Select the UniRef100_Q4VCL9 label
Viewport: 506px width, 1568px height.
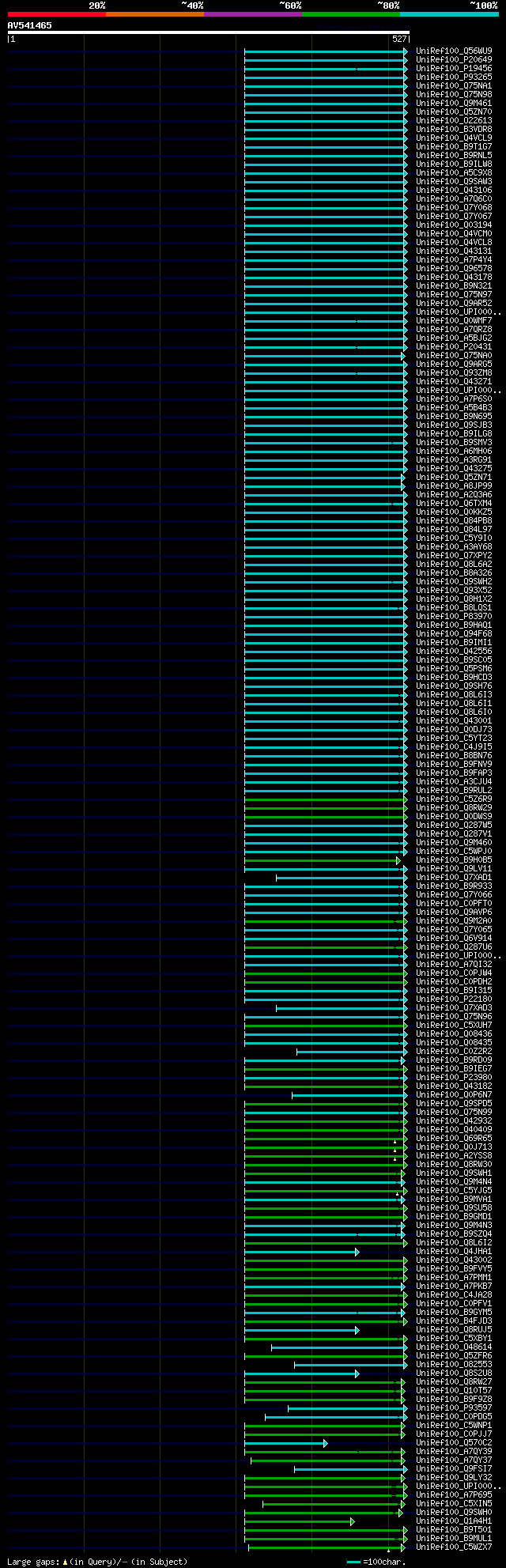click(x=454, y=138)
